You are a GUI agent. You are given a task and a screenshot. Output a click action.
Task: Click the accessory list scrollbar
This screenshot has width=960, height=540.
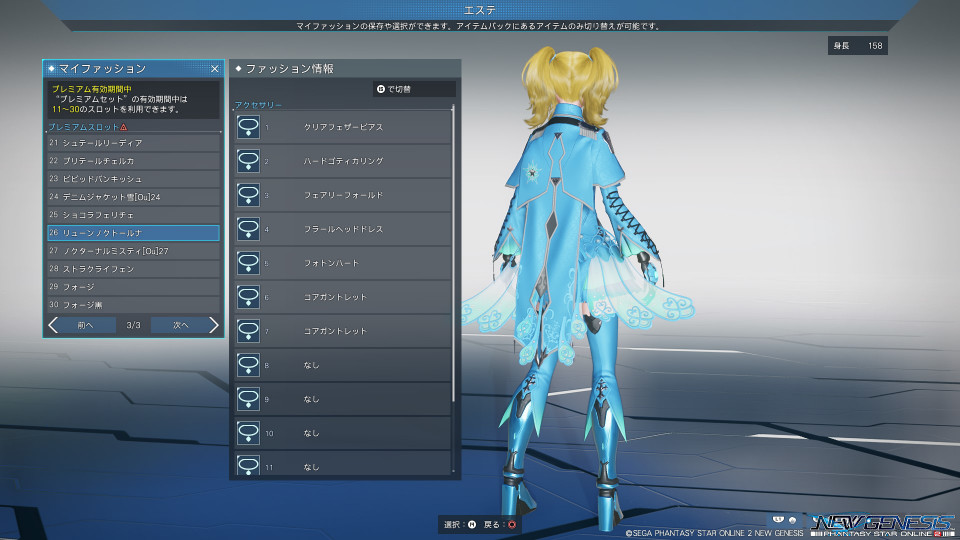(453, 254)
